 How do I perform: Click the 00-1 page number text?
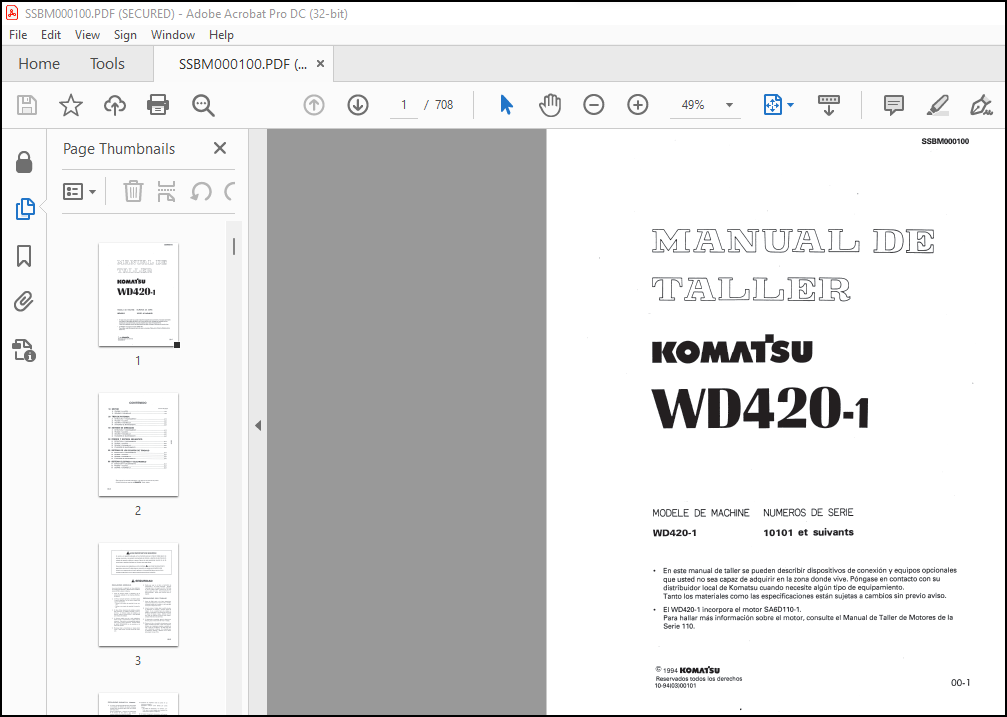[x=960, y=682]
